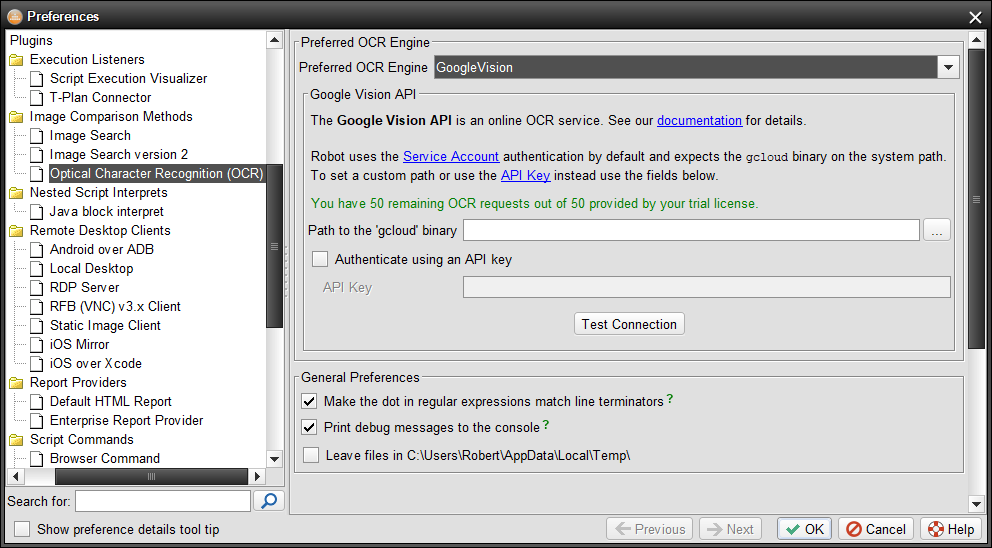
Task: Select the Android over ADB item
Action: [x=101, y=250]
